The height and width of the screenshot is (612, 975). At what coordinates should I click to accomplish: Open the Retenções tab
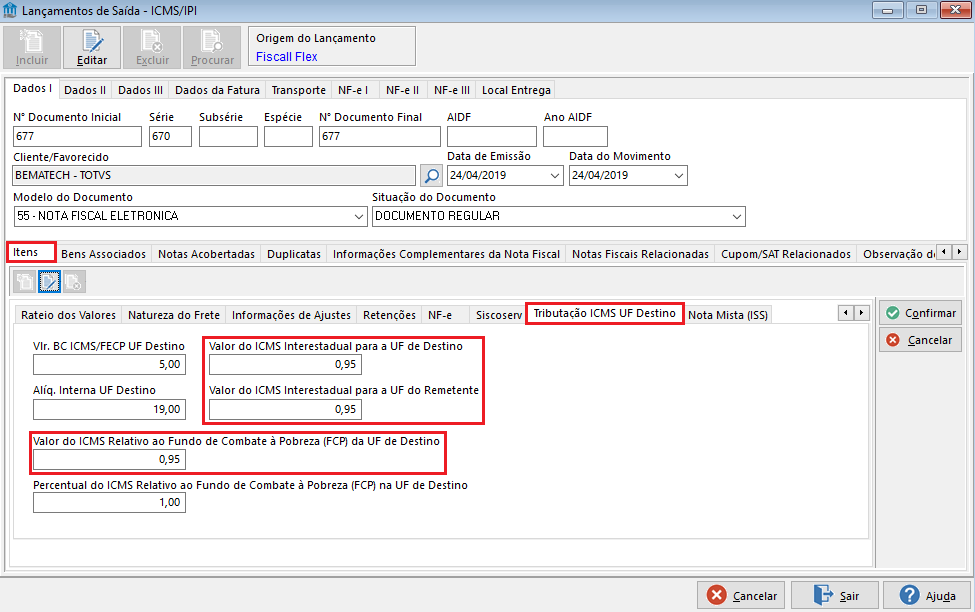pos(389,315)
